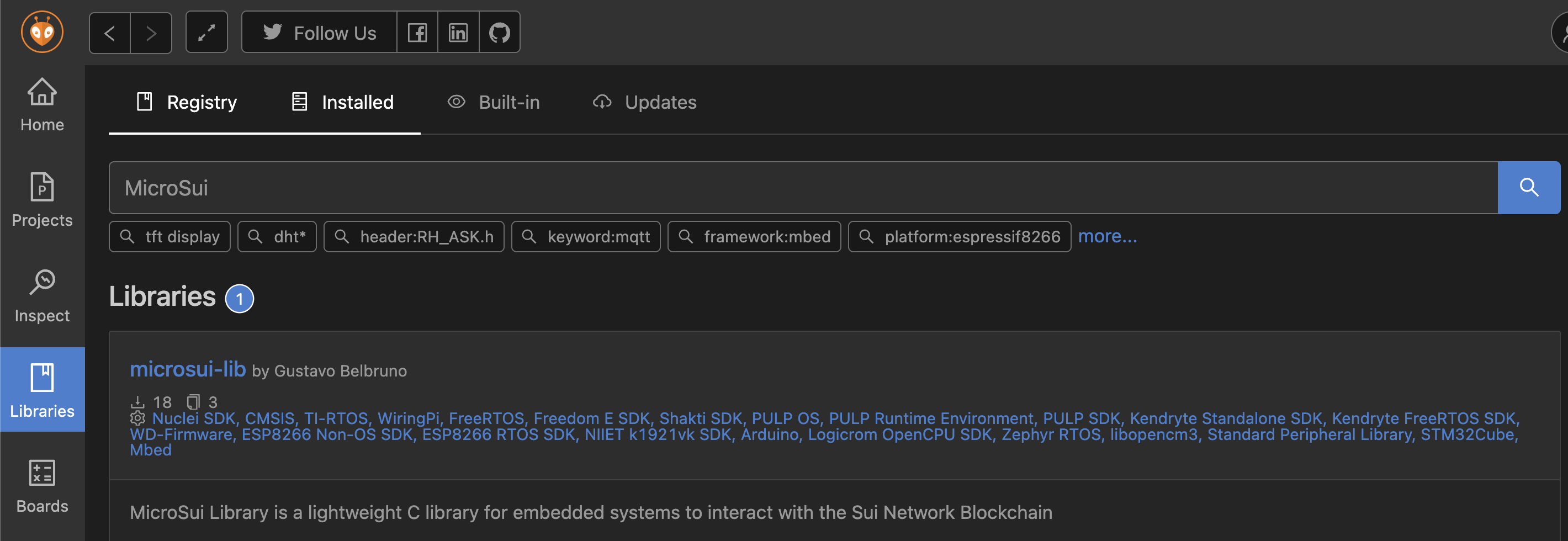Open Home in the sidebar
The height and width of the screenshot is (541, 1568).
pos(42,105)
